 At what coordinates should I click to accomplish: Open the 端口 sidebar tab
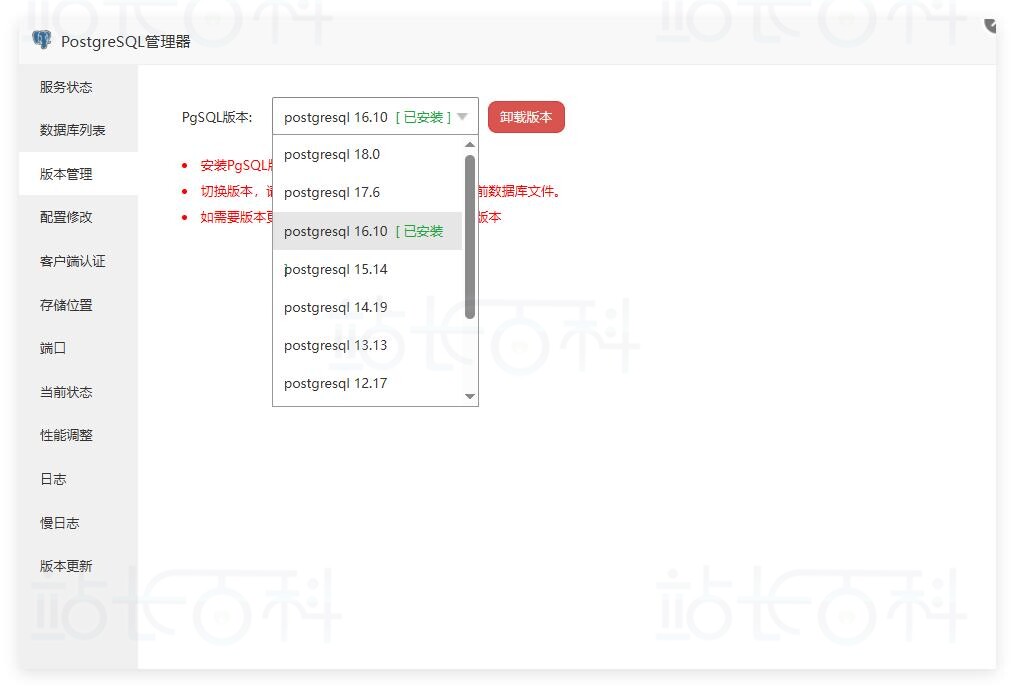[x=78, y=348]
